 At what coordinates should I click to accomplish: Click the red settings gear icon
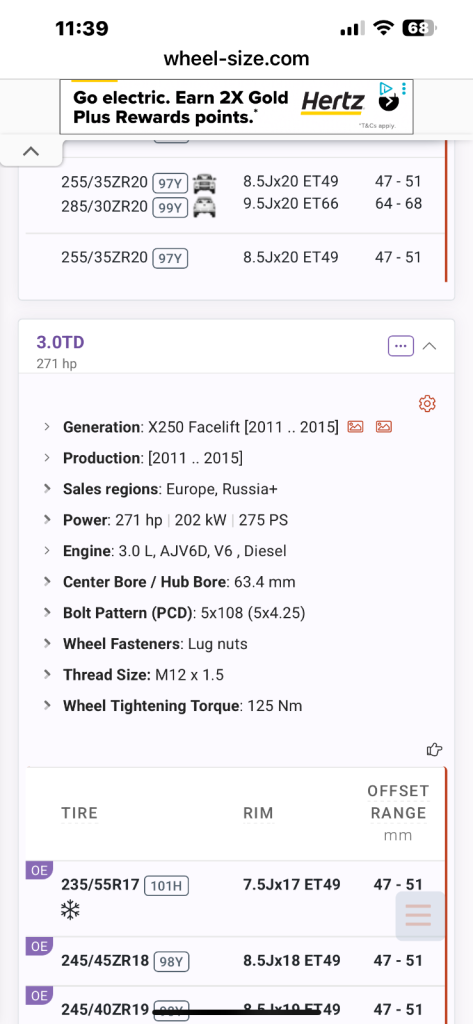(427, 403)
